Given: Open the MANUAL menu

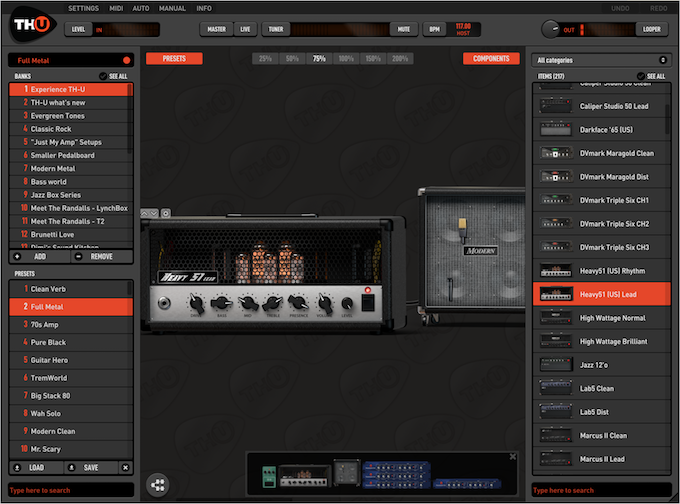Looking at the screenshot, I should coord(172,8).
